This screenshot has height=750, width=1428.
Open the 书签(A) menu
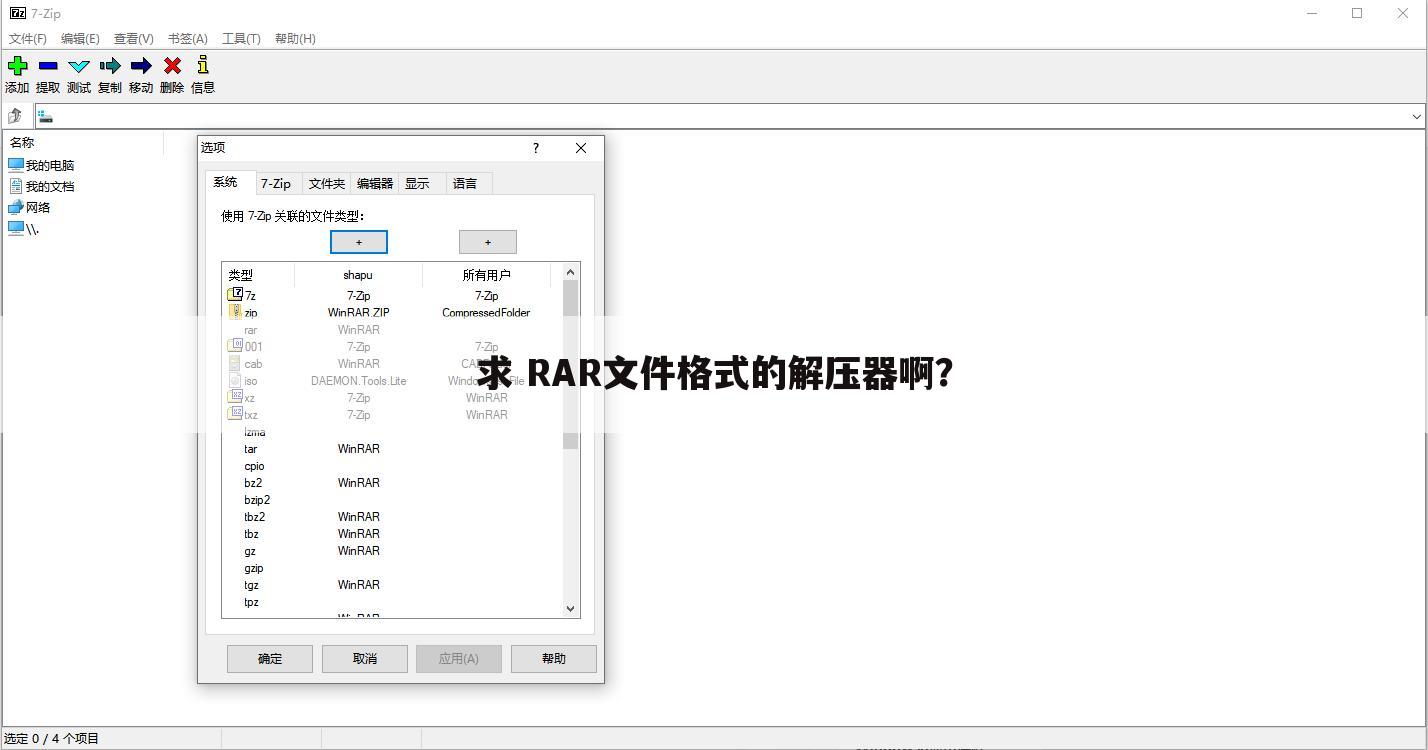(x=187, y=38)
